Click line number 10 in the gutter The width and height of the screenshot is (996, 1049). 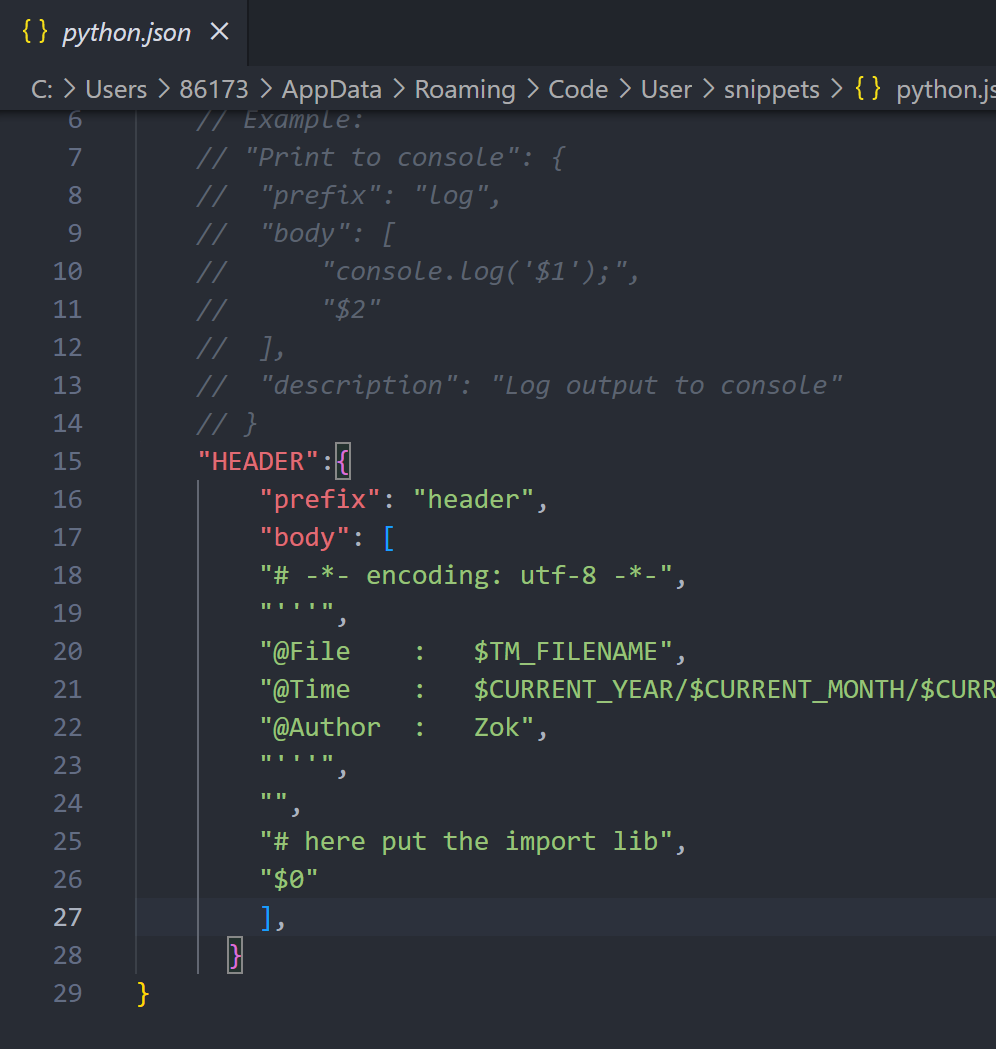[x=68, y=272]
